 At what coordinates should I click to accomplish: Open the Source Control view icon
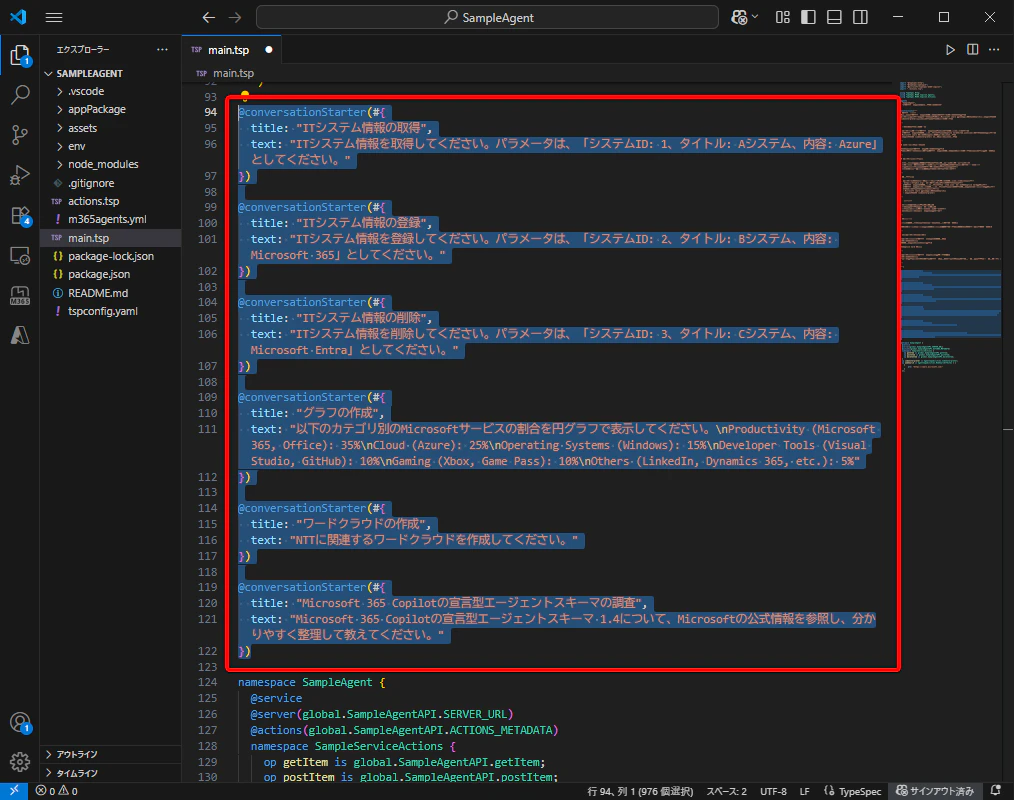coord(20,135)
